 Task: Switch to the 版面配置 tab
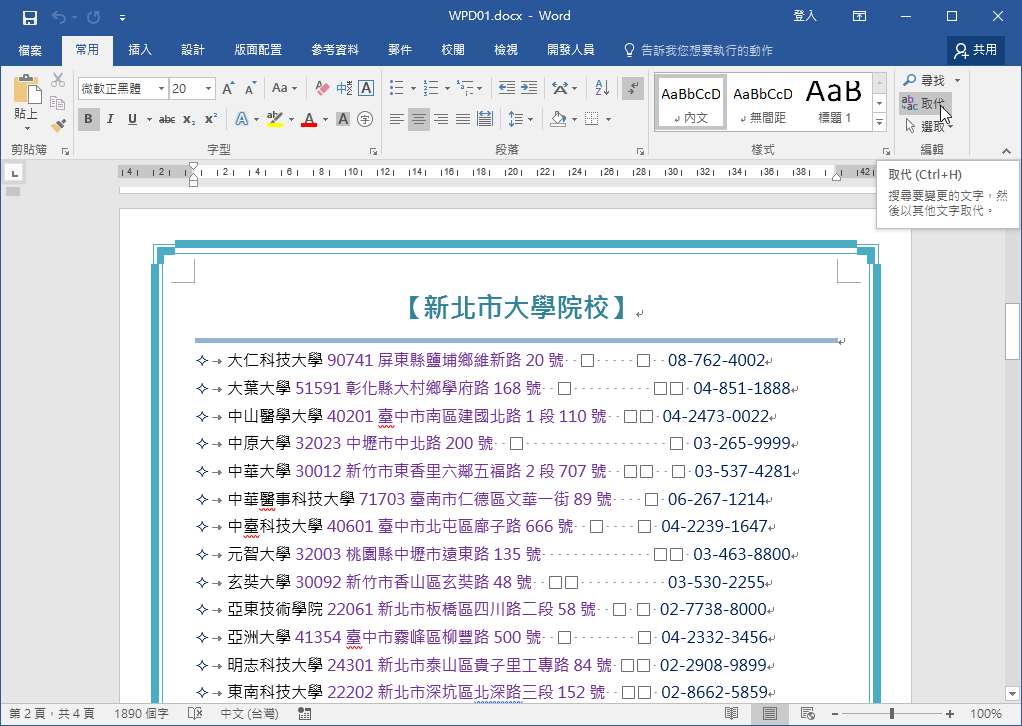[258, 50]
